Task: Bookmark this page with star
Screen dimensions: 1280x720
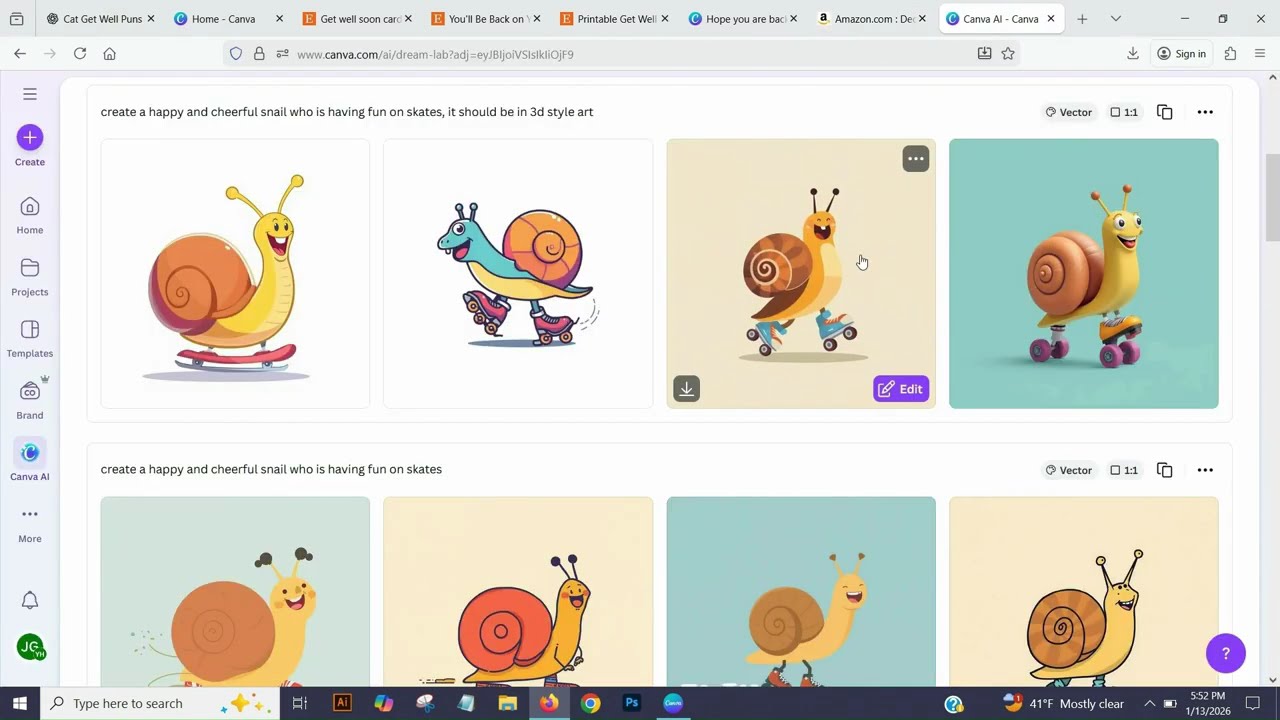Action: (x=1008, y=54)
